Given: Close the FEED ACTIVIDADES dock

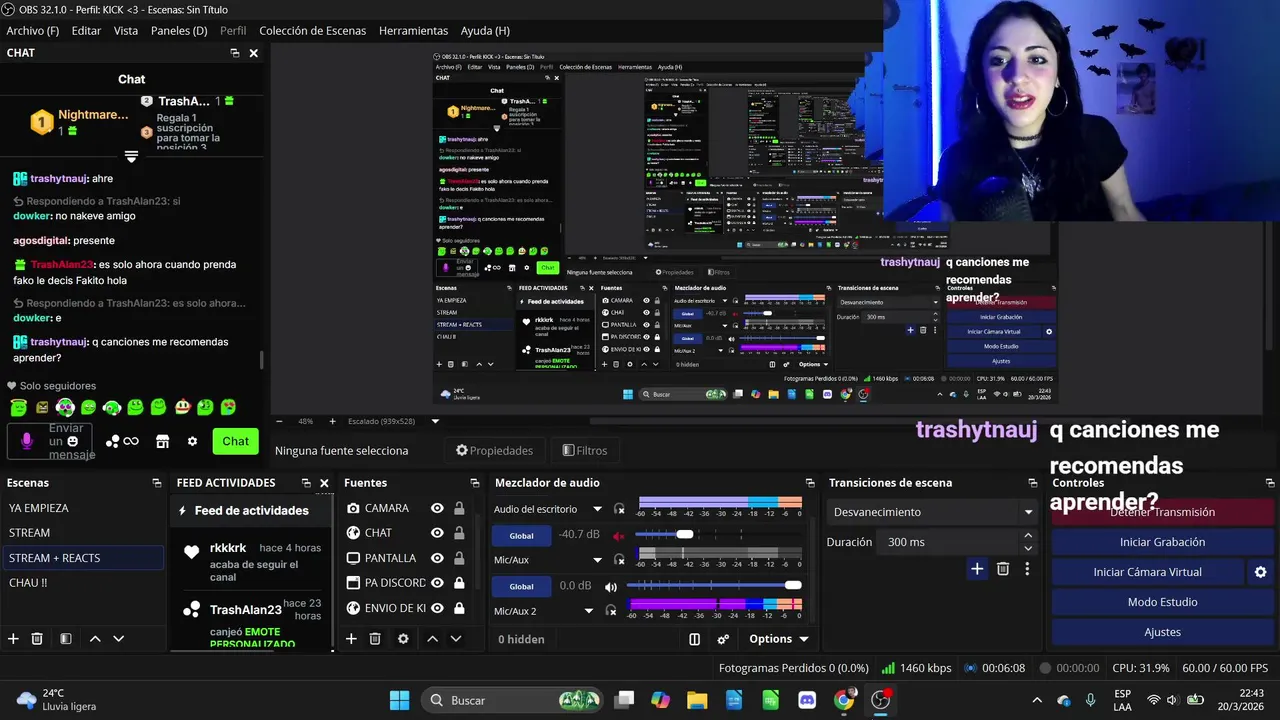Looking at the screenshot, I should (x=324, y=483).
